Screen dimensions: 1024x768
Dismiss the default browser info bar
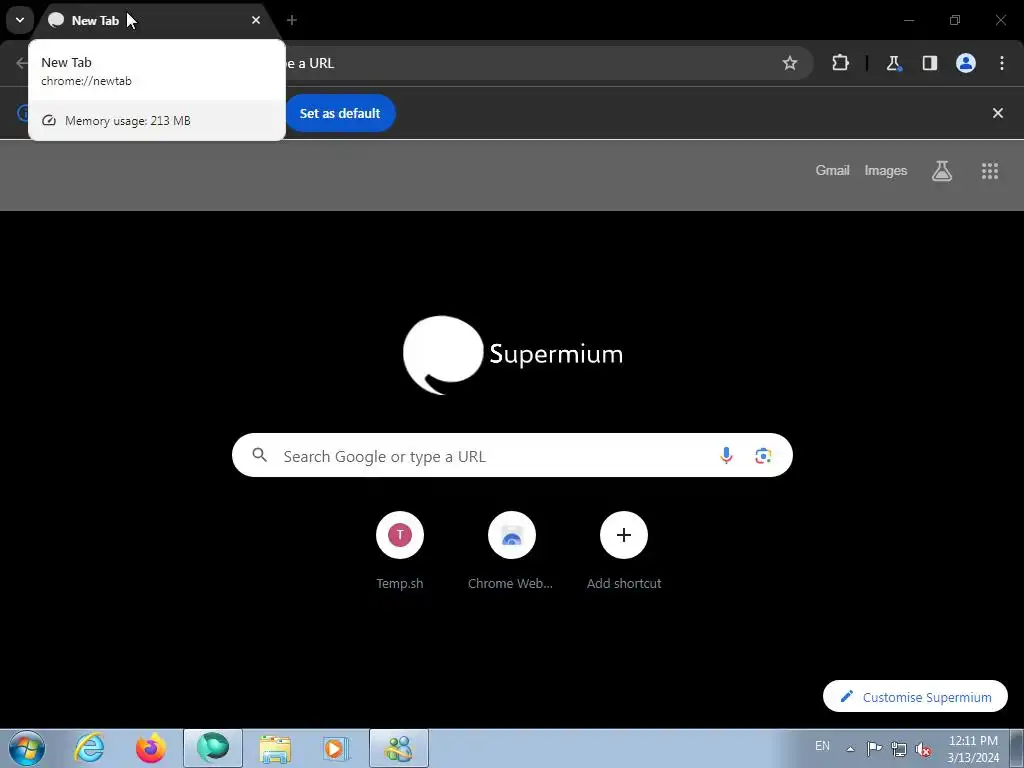pyautogui.click(x=997, y=113)
